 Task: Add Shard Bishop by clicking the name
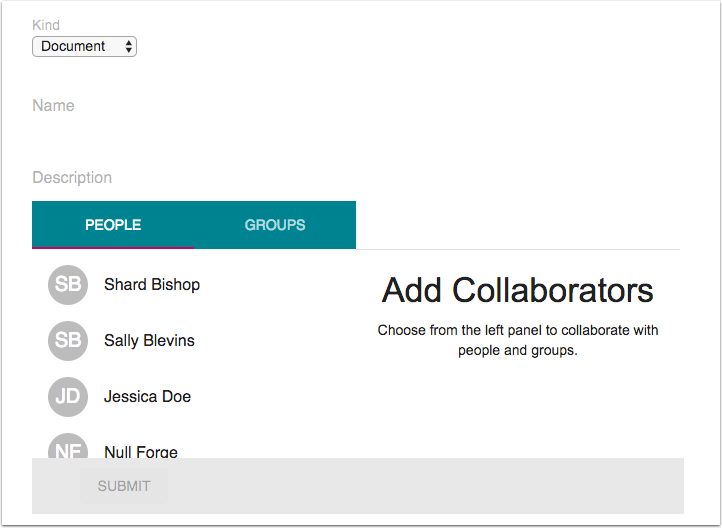point(152,284)
